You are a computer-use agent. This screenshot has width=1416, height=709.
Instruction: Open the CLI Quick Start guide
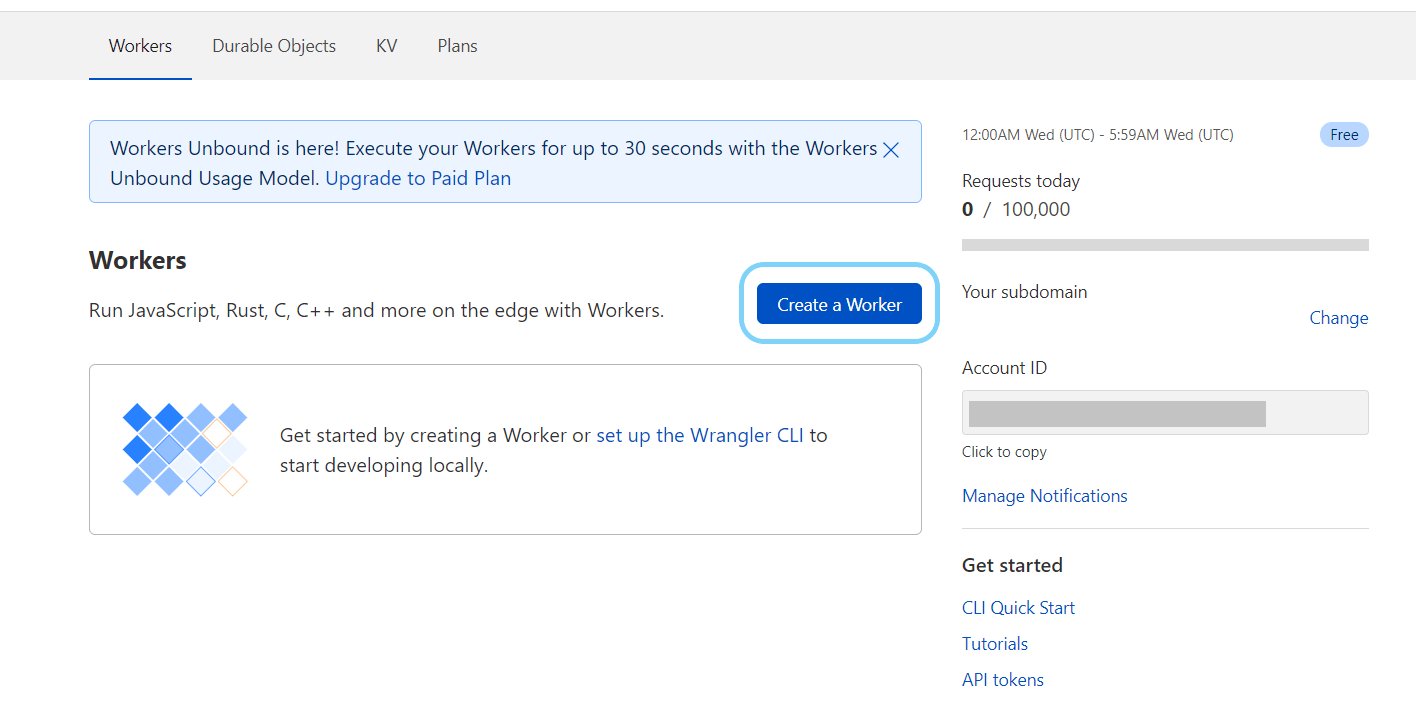[1018, 608]
